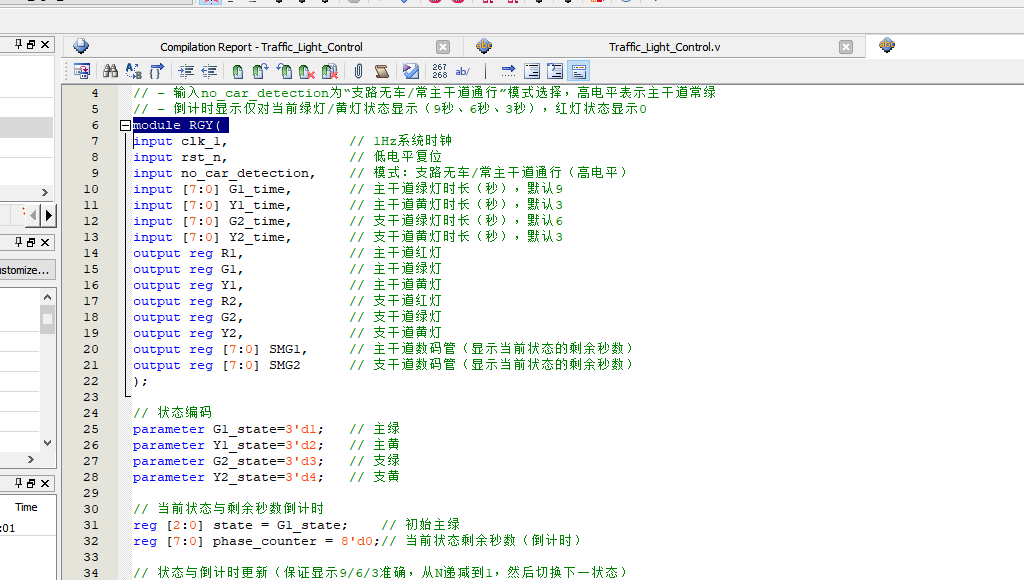Click 'output reg R1,' on line 14
The height and width of the screenshot is (580, 1024).
coord(188,253)
